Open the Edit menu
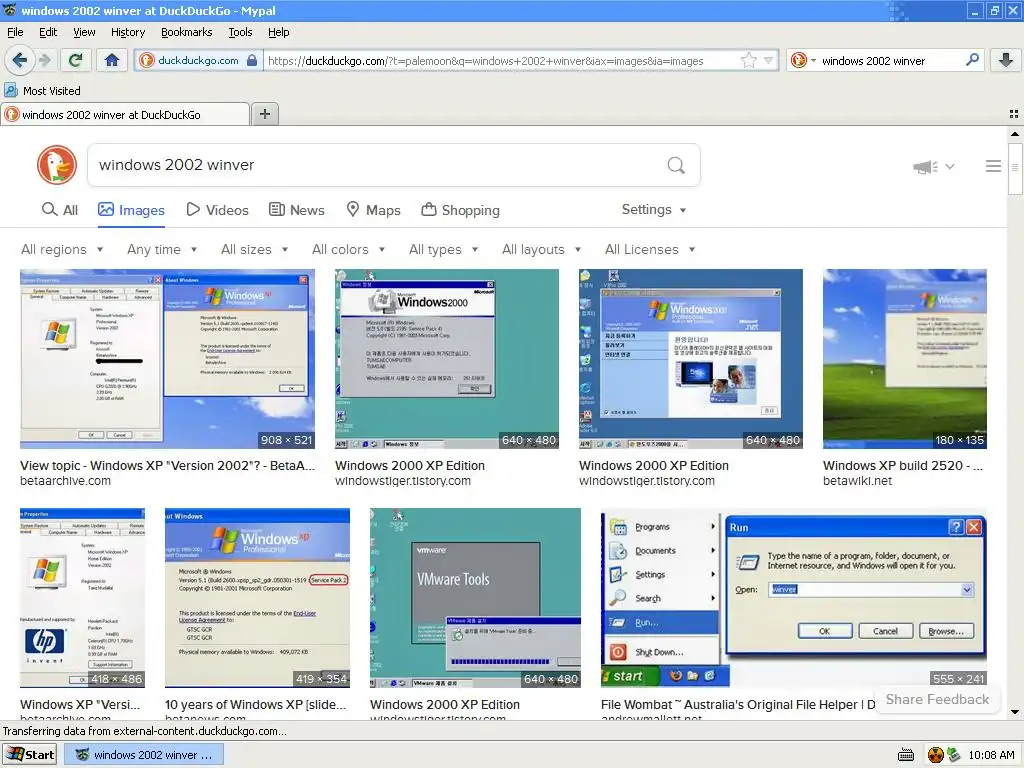1024x768 pixels. (x=48, y=32)
